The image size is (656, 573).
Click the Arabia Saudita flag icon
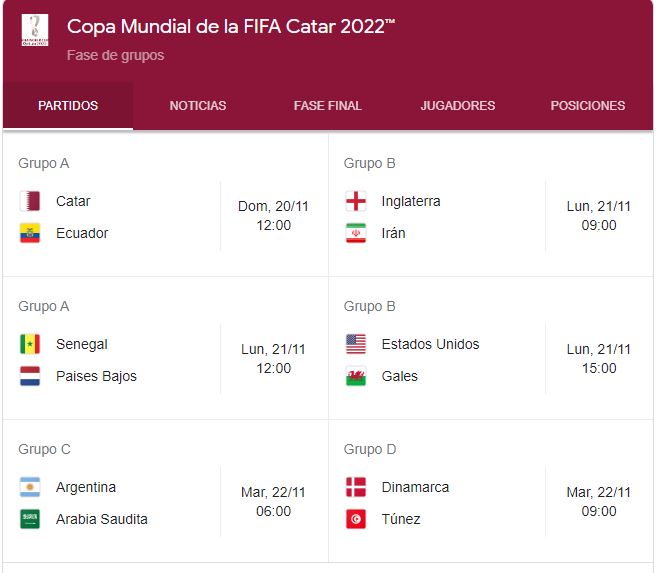30,519
